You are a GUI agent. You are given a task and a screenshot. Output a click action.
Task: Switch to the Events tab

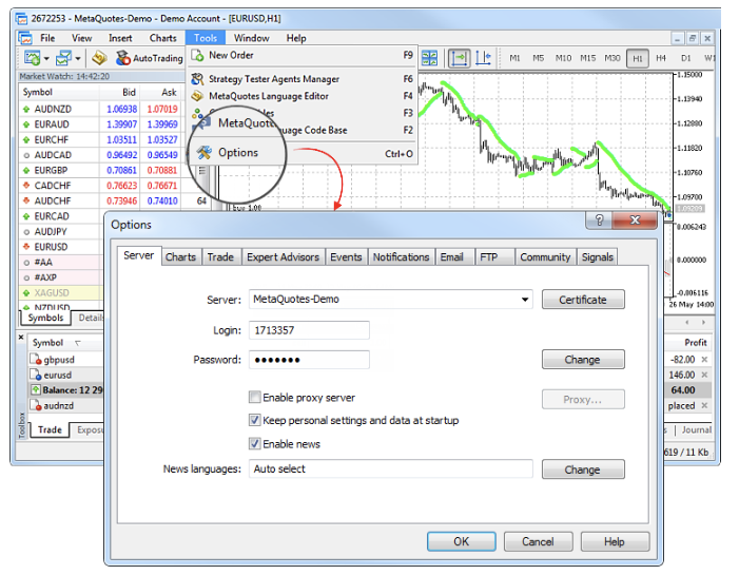345,257
